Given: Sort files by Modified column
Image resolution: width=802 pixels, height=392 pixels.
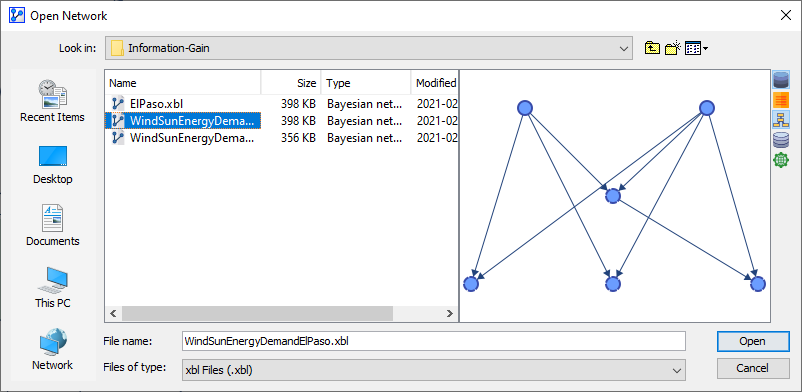Looking at the screenshot, I should (x=434, y=83).
